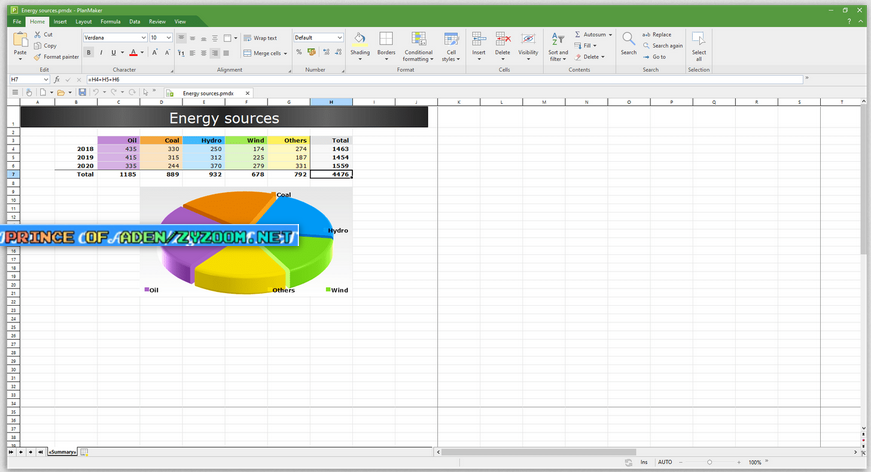871x472 pixels.
Task: Click the Delete cells icon
Action: 503,39
